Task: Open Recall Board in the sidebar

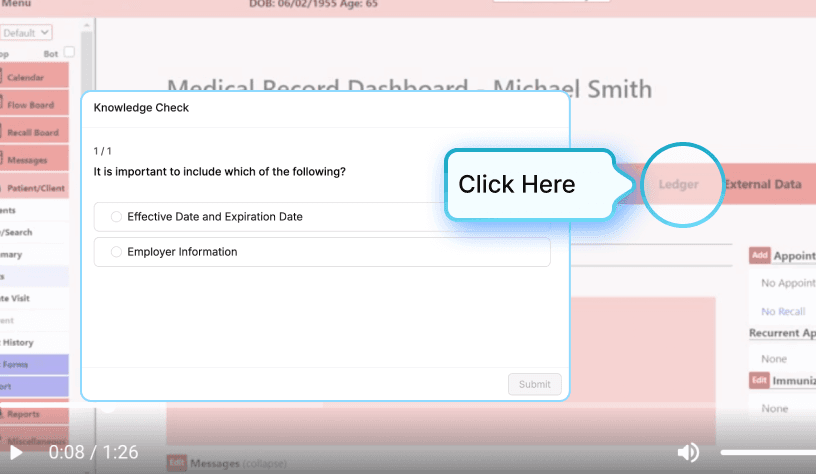Action: 34,132
